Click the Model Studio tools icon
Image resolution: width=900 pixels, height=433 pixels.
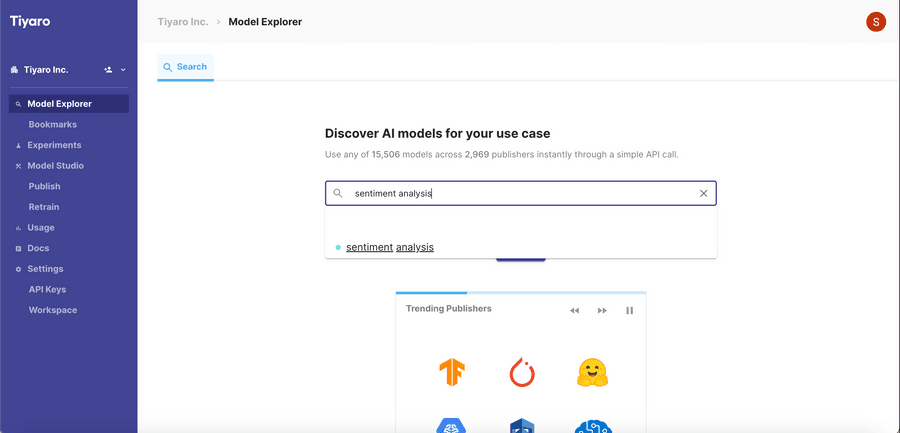coord(18,167)
